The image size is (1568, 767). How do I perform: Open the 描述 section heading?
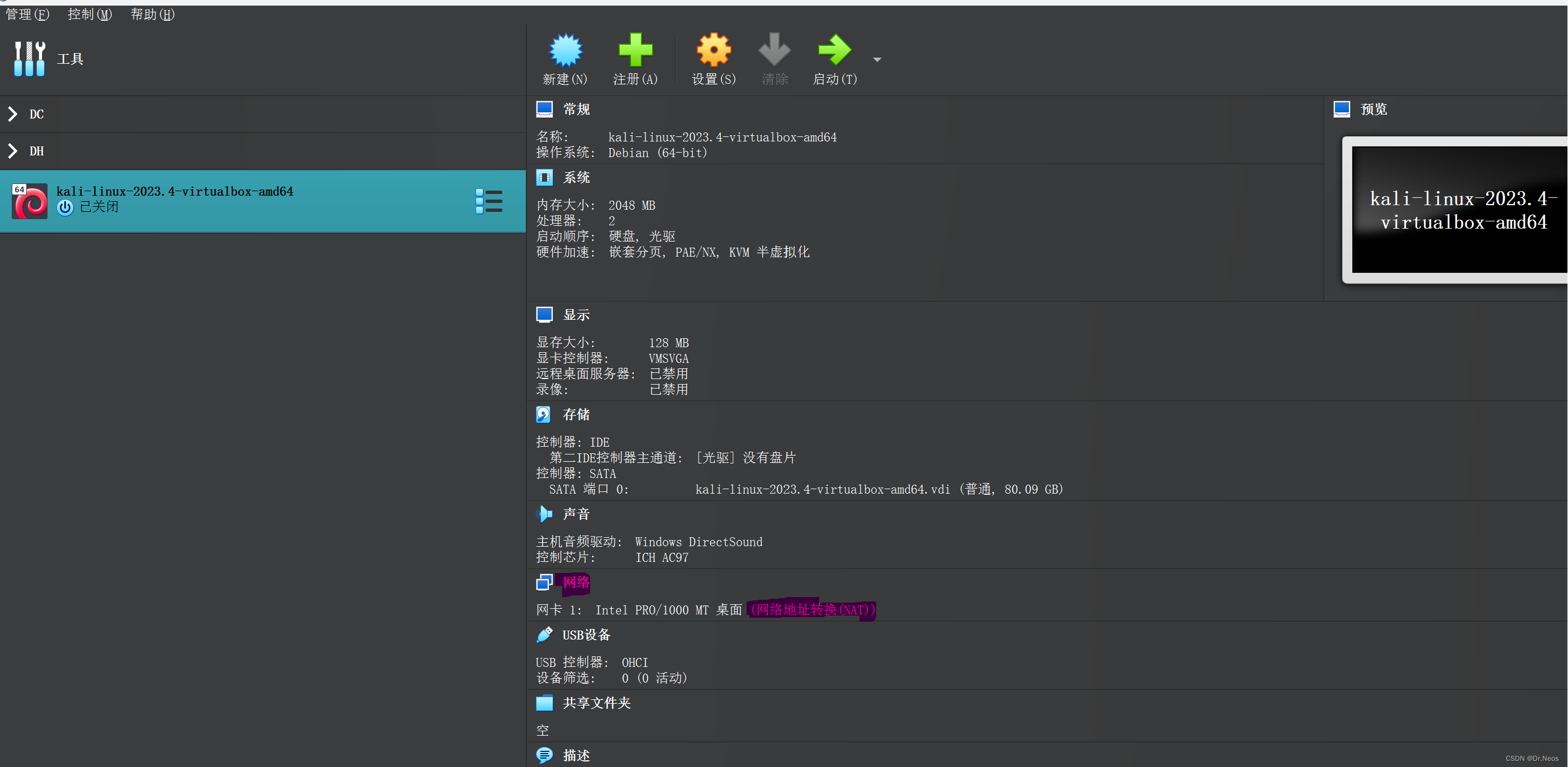pyautogui.click(x=577, y=755)
